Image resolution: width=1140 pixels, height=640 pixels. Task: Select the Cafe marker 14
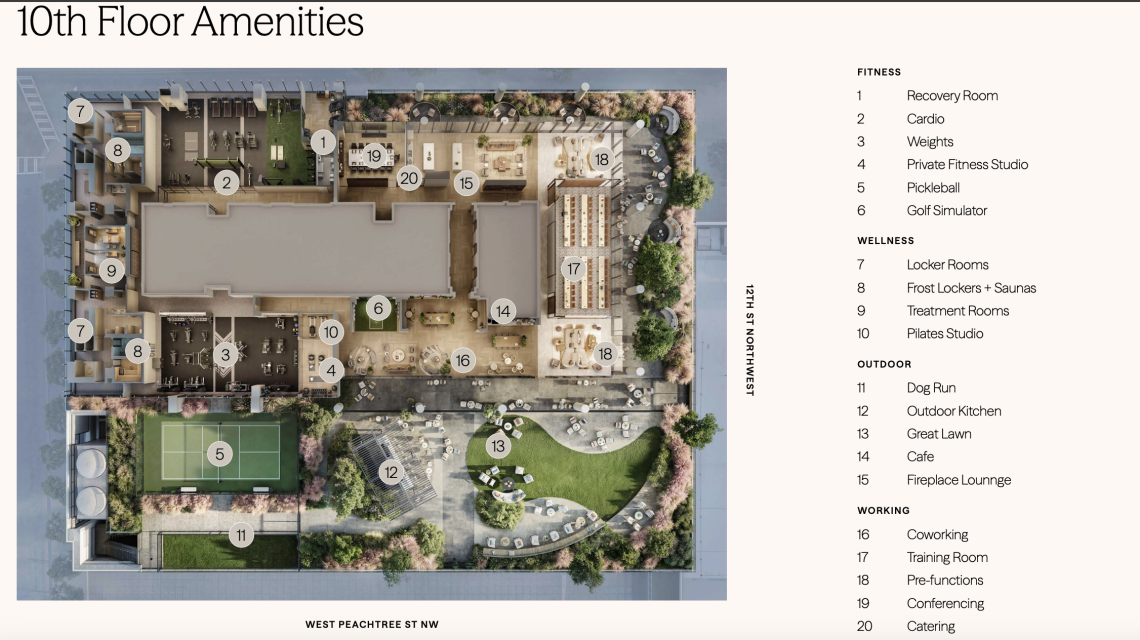click(503, 311)
